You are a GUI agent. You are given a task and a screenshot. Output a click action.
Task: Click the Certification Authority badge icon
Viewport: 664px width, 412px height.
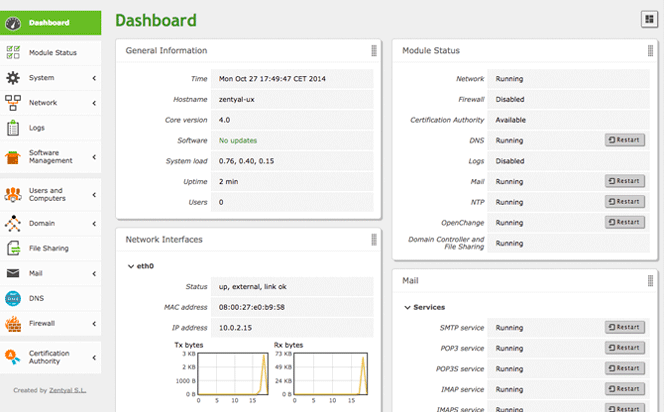[x=13, y=357]
